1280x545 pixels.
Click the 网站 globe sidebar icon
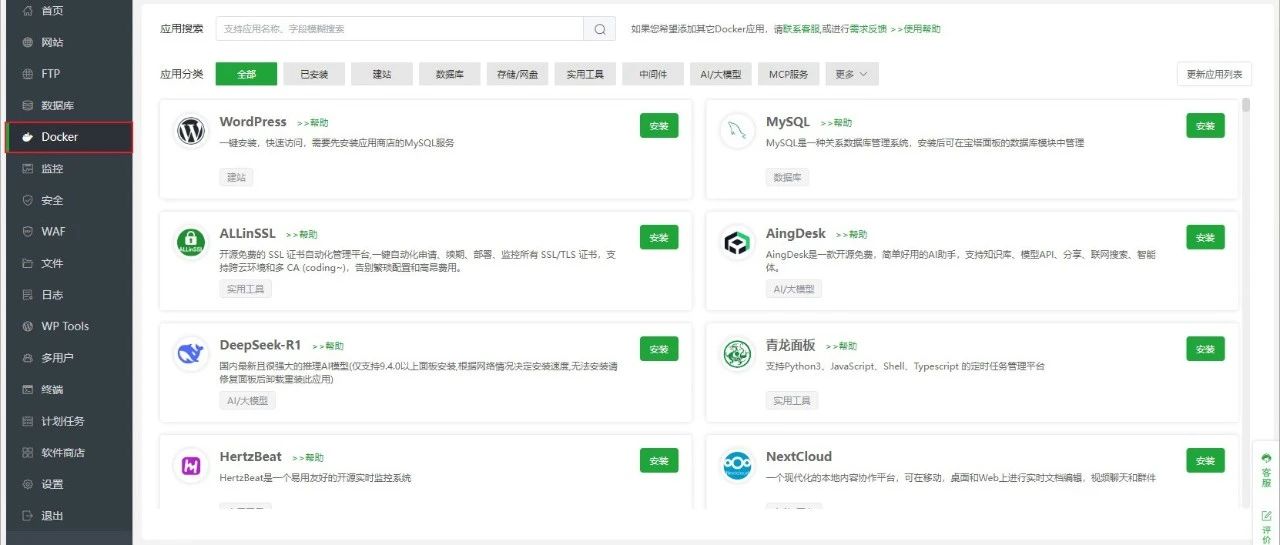pyautogui.click(x=28, y=42)
